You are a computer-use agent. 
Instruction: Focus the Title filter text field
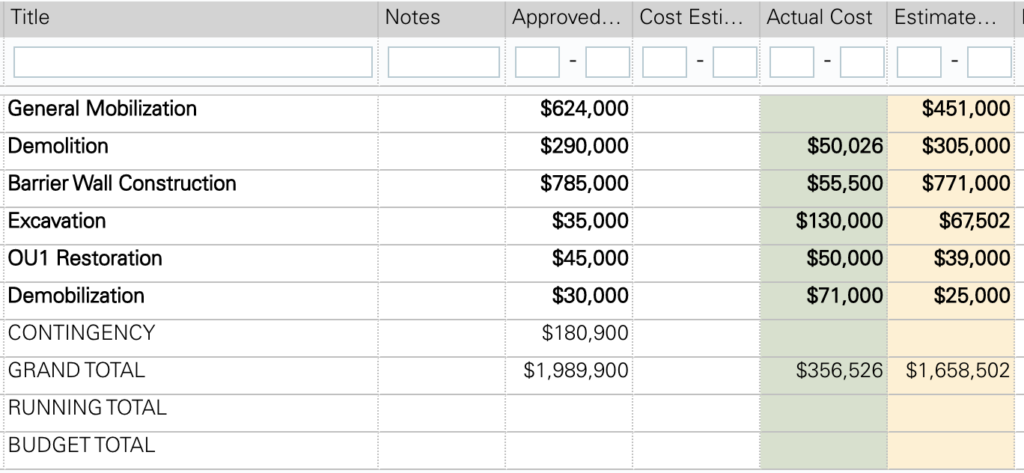point(193,63)
